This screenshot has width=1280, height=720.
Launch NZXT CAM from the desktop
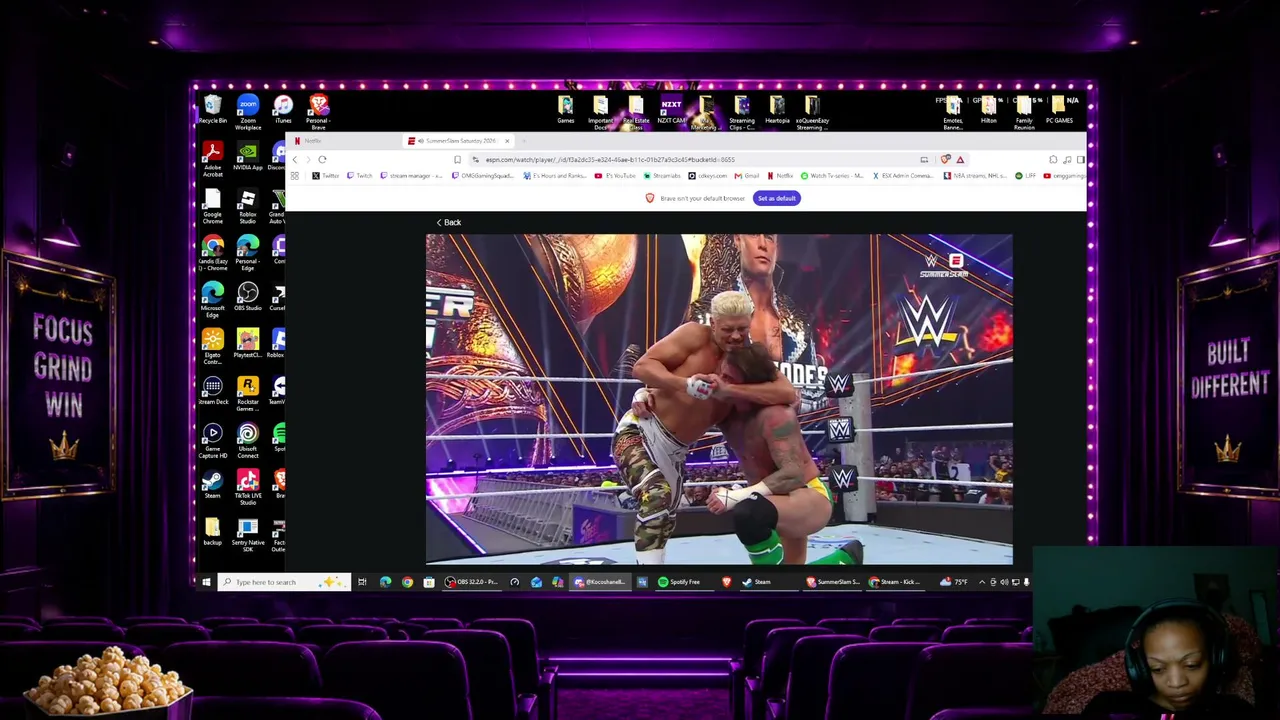coord(671,109)
